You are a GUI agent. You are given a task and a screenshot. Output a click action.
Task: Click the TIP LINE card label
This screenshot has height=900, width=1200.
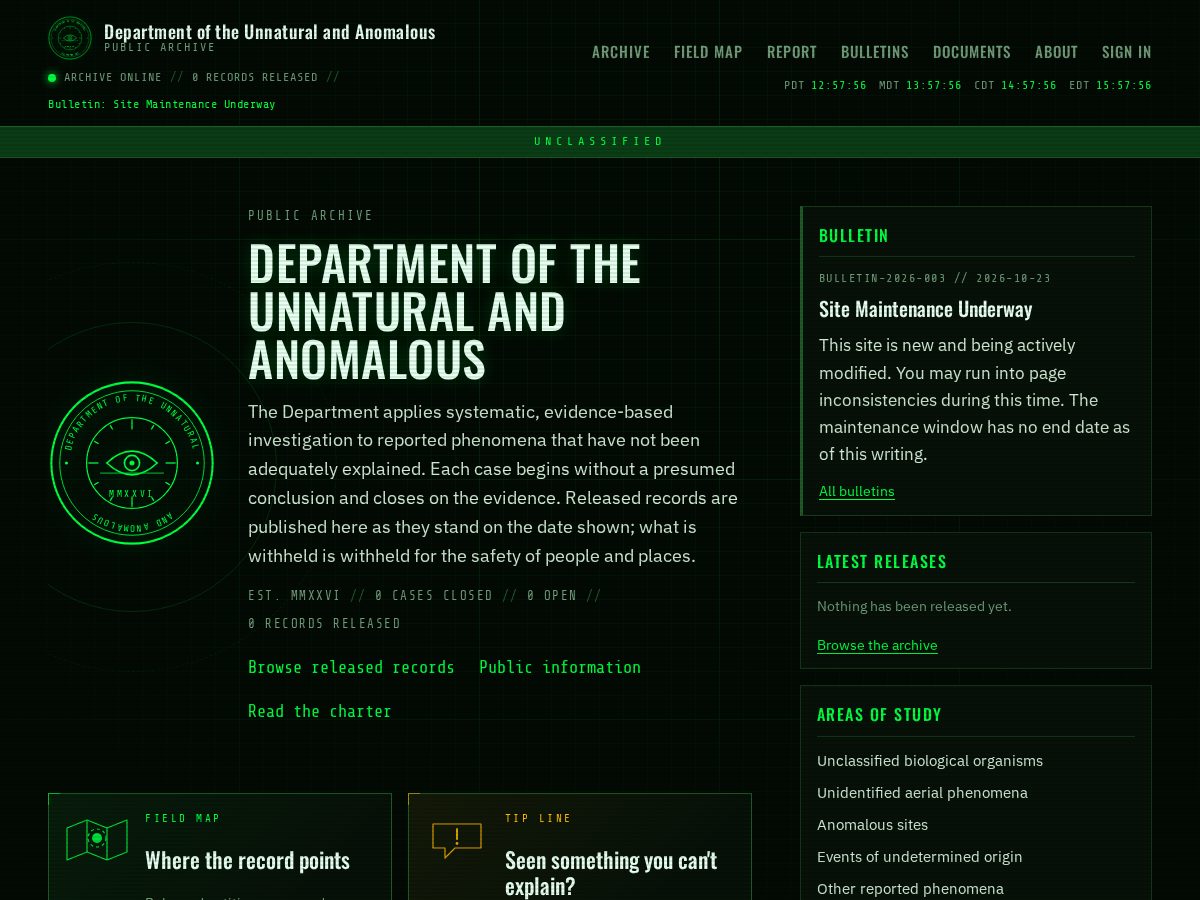click(538, 818)
